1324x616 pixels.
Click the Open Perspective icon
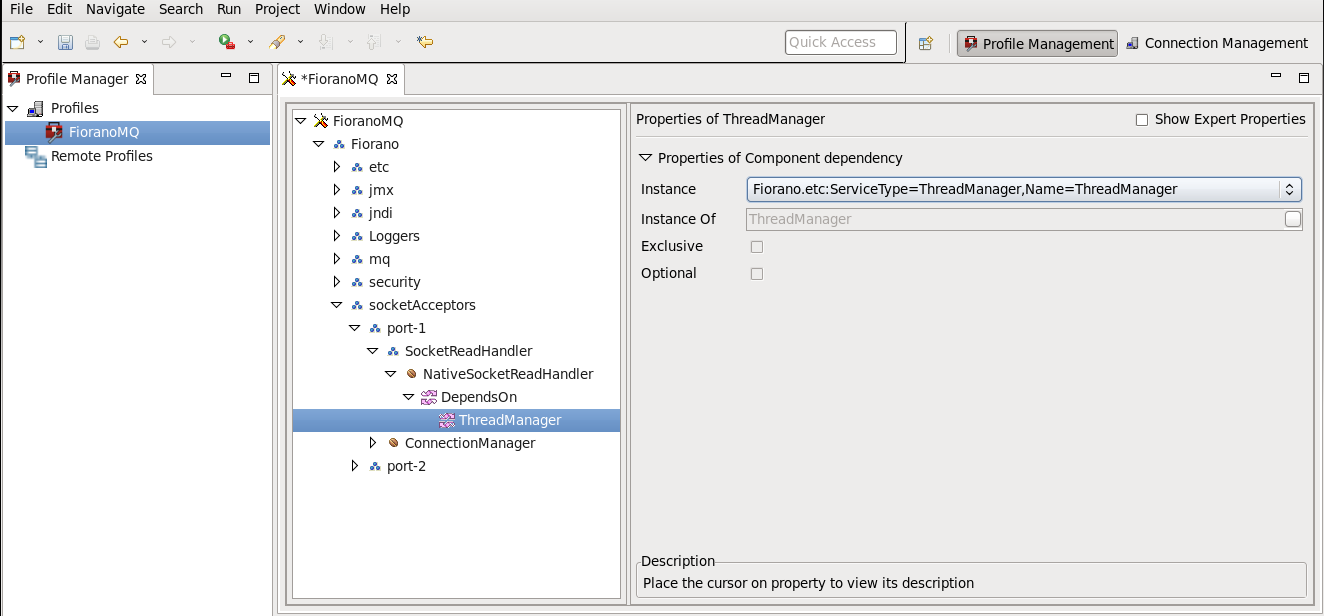926,43
